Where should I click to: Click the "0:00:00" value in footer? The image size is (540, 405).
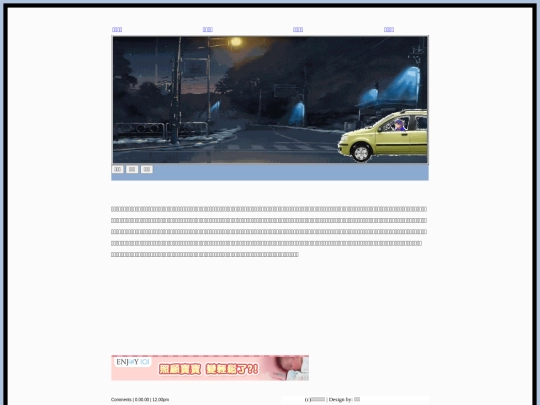click(142, 399)
